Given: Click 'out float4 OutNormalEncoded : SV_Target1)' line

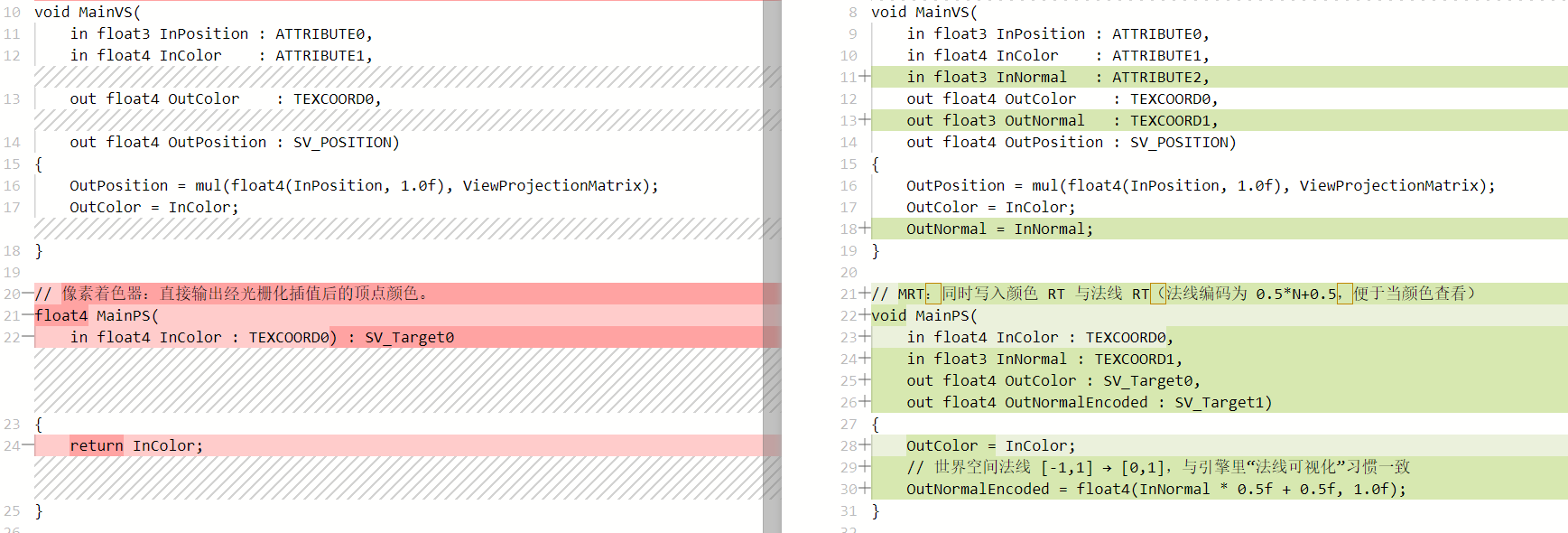Looking at the screenshot, I should (x=1090, y=402).
